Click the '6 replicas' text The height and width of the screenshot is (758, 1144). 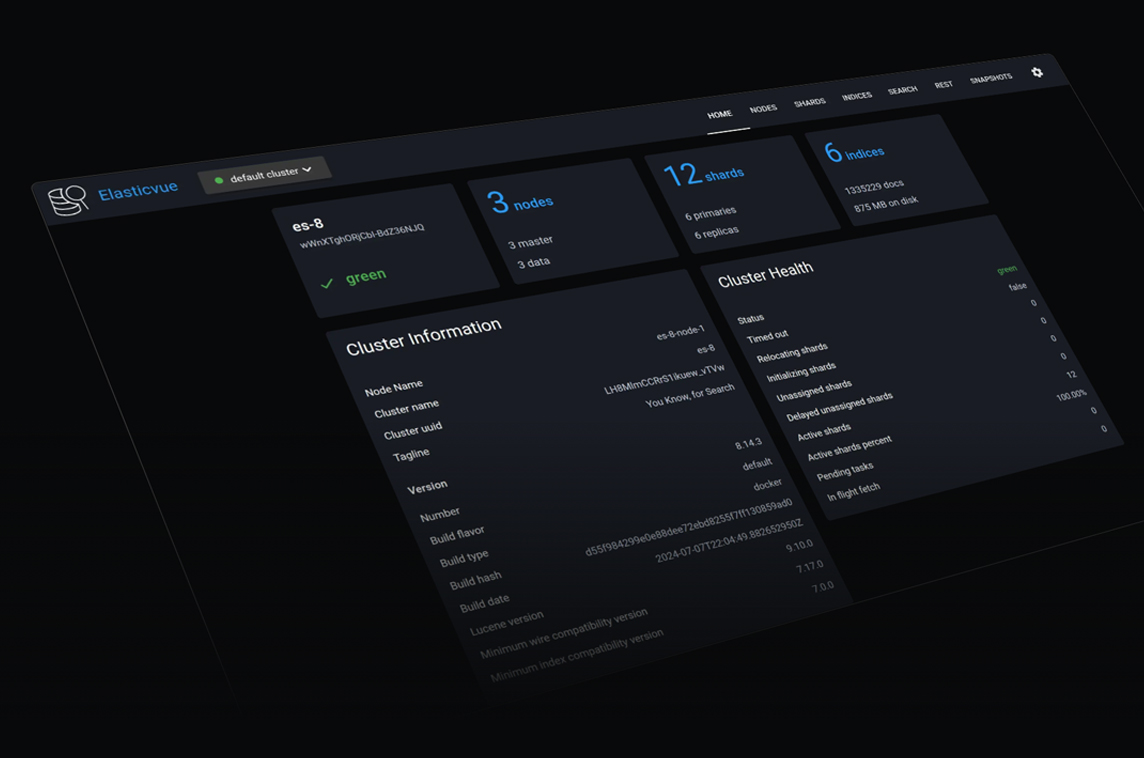pos(716,233)
